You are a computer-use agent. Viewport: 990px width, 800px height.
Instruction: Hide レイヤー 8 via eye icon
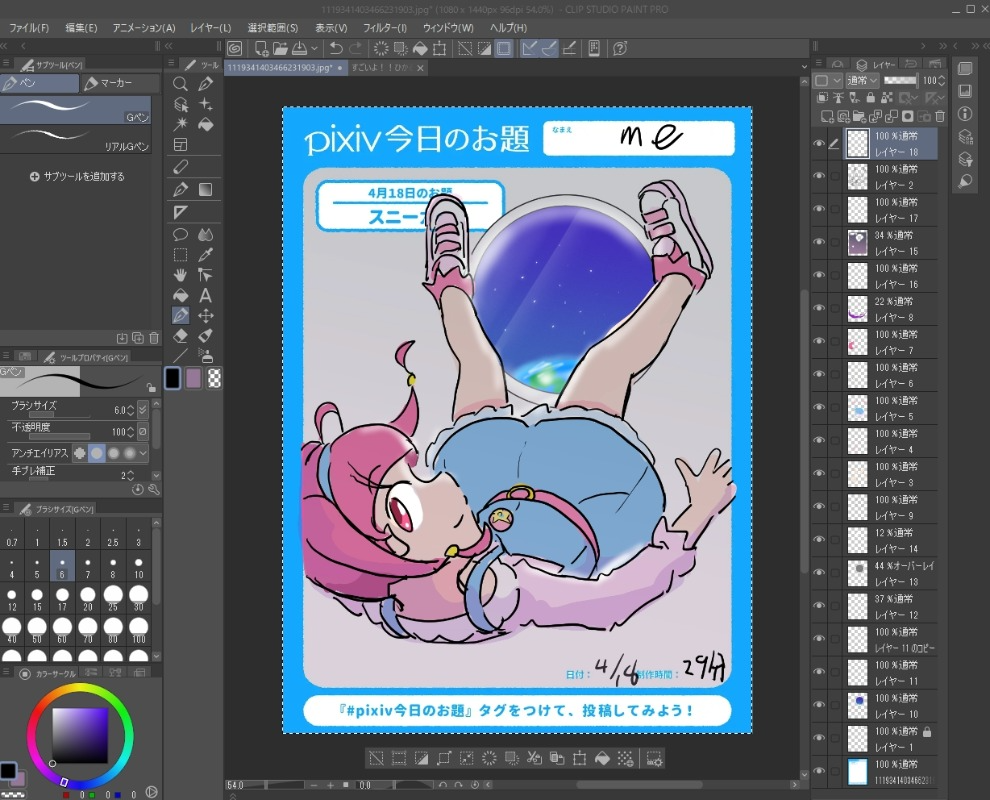pyautogui.click(x=819, y=308)
